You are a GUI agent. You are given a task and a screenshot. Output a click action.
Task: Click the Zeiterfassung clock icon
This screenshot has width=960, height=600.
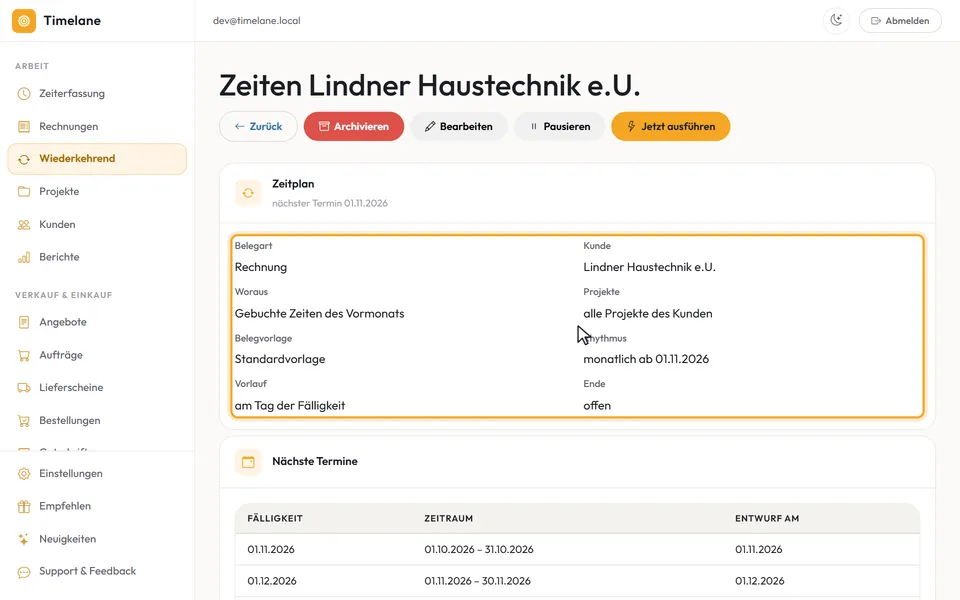tap(24, 94)
